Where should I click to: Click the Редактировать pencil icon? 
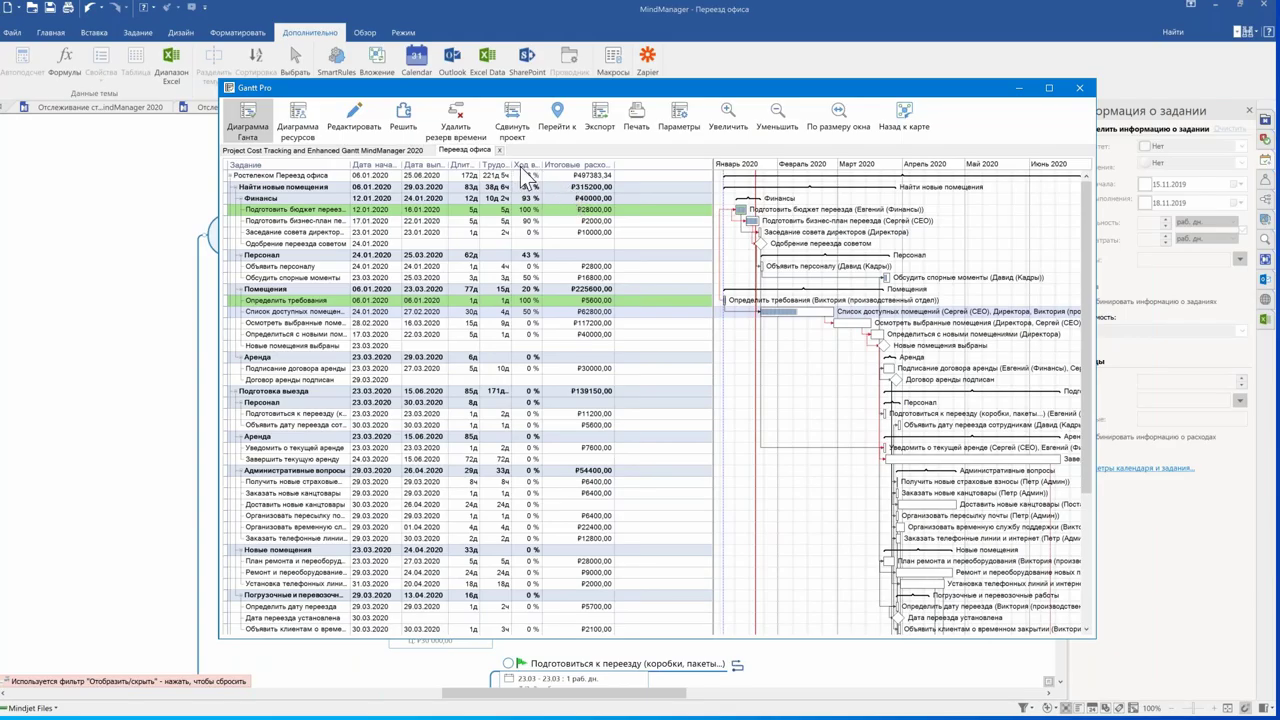point(354,110)
